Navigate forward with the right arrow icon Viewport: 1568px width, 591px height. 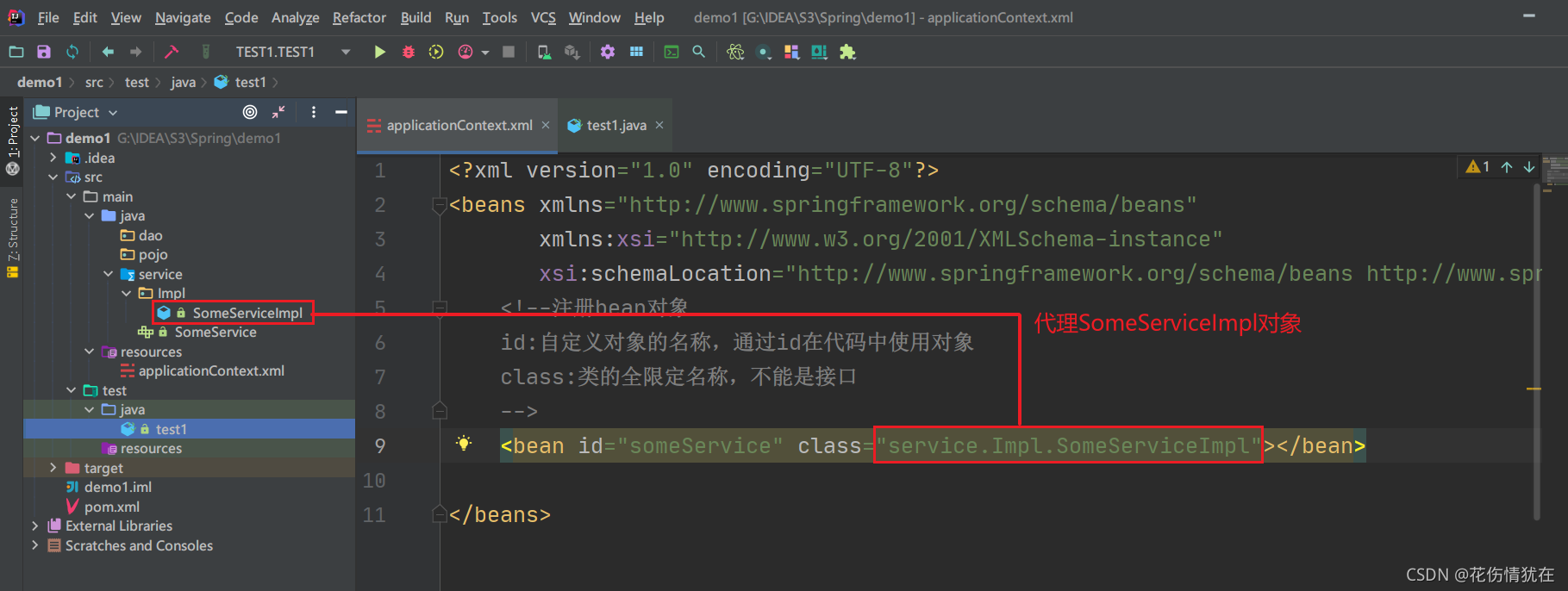(x=135, y=52)
